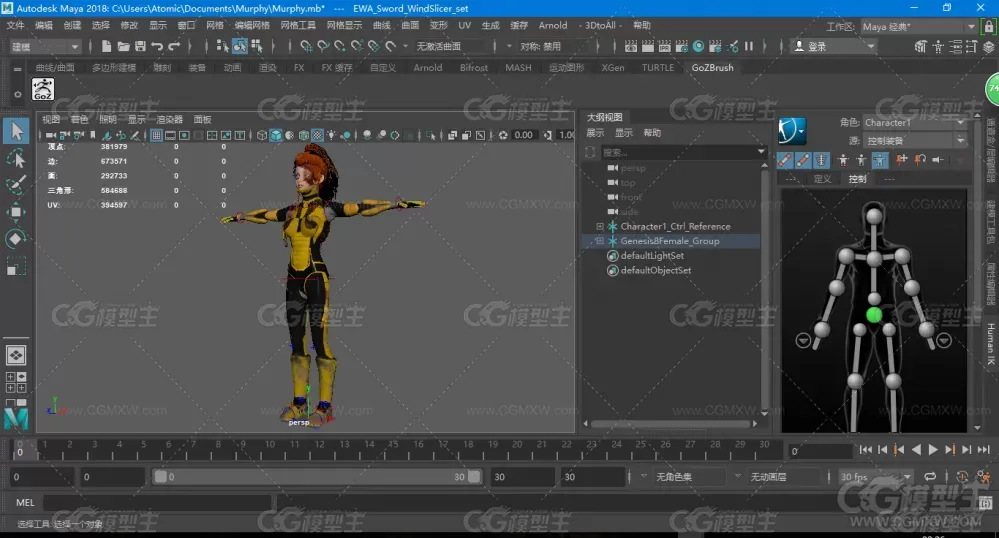Toggle smooth shade all in viewport
Screen dimensions: 999x538
(x=276, y=135)
